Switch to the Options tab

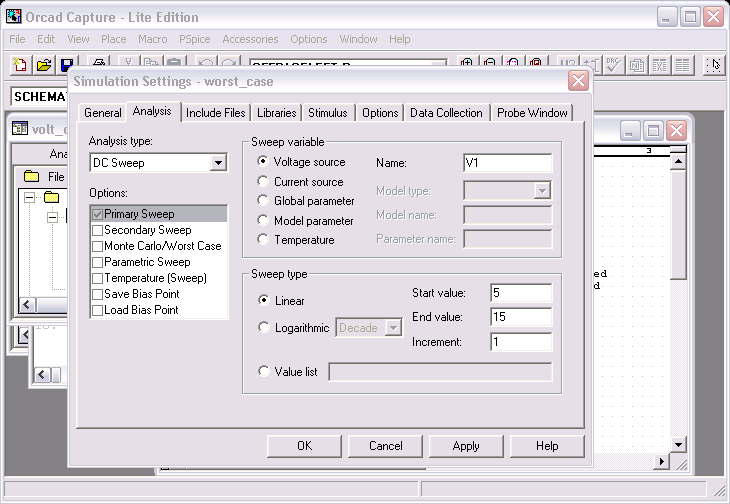[380, 113]
